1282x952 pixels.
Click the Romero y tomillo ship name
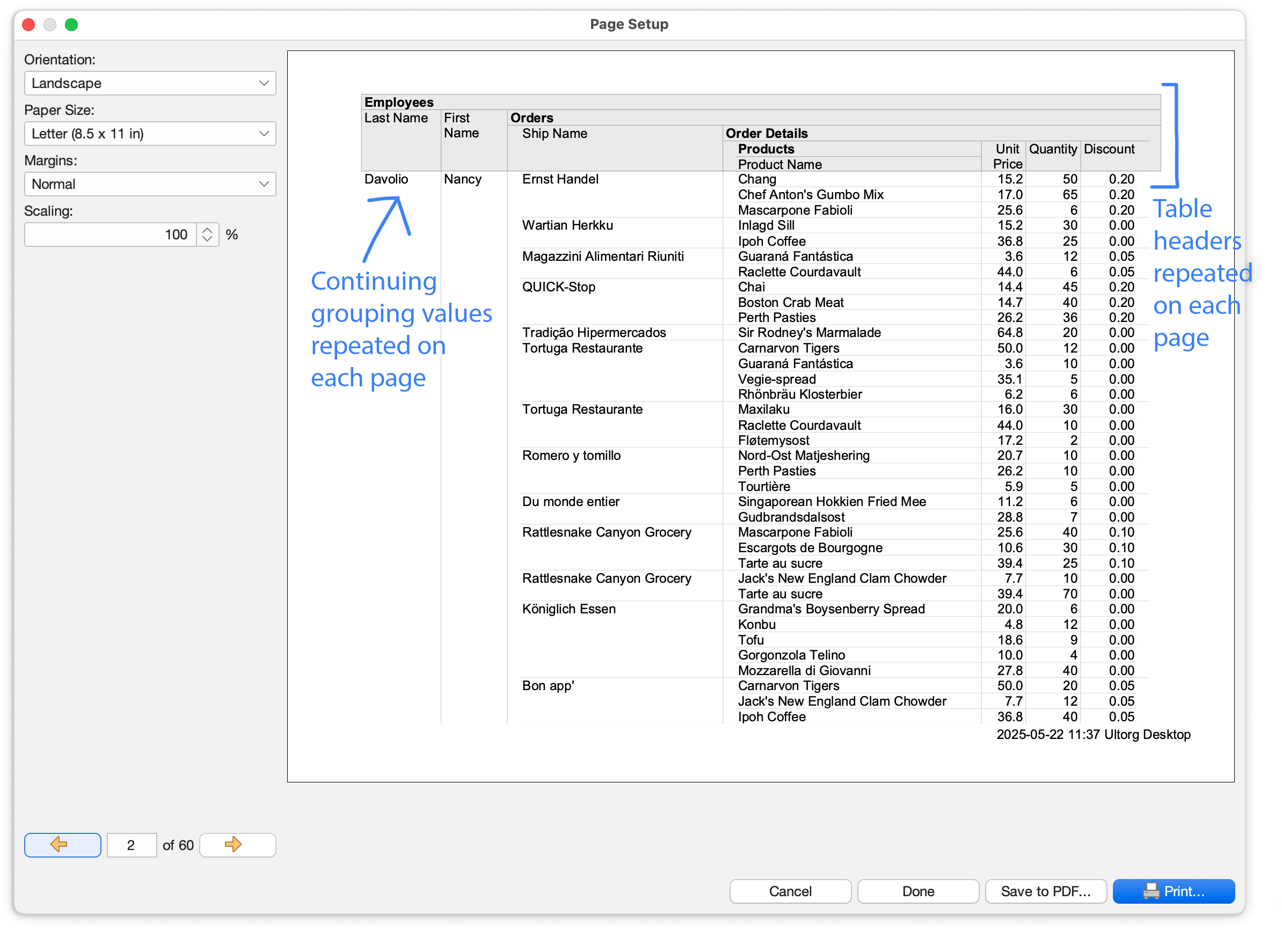point(571,455)
